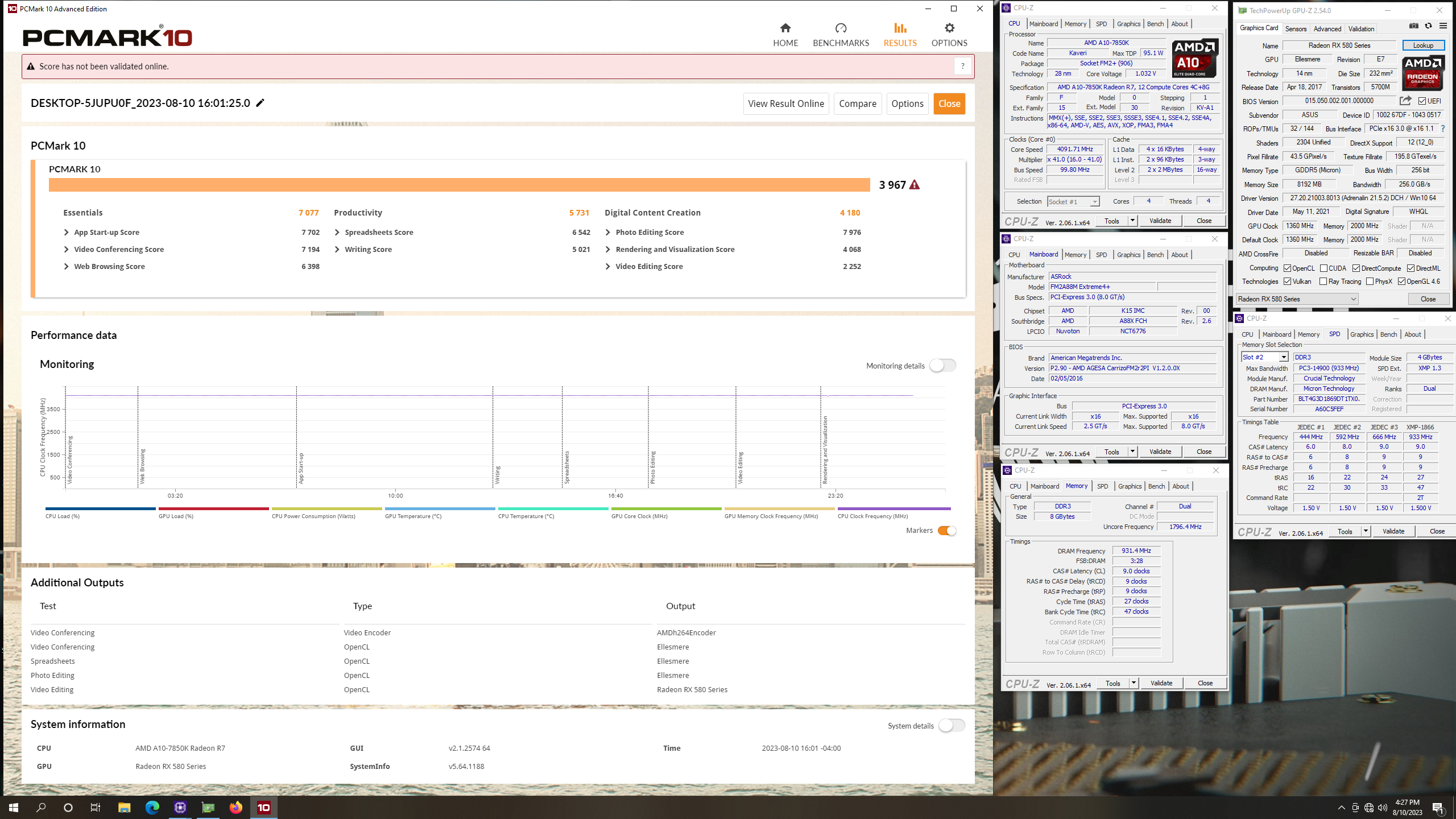Image resolution: width=1456 pixels, height=819 pixels.
Task: Click GPU-Z refresh icon
Action: (1428, 26)
